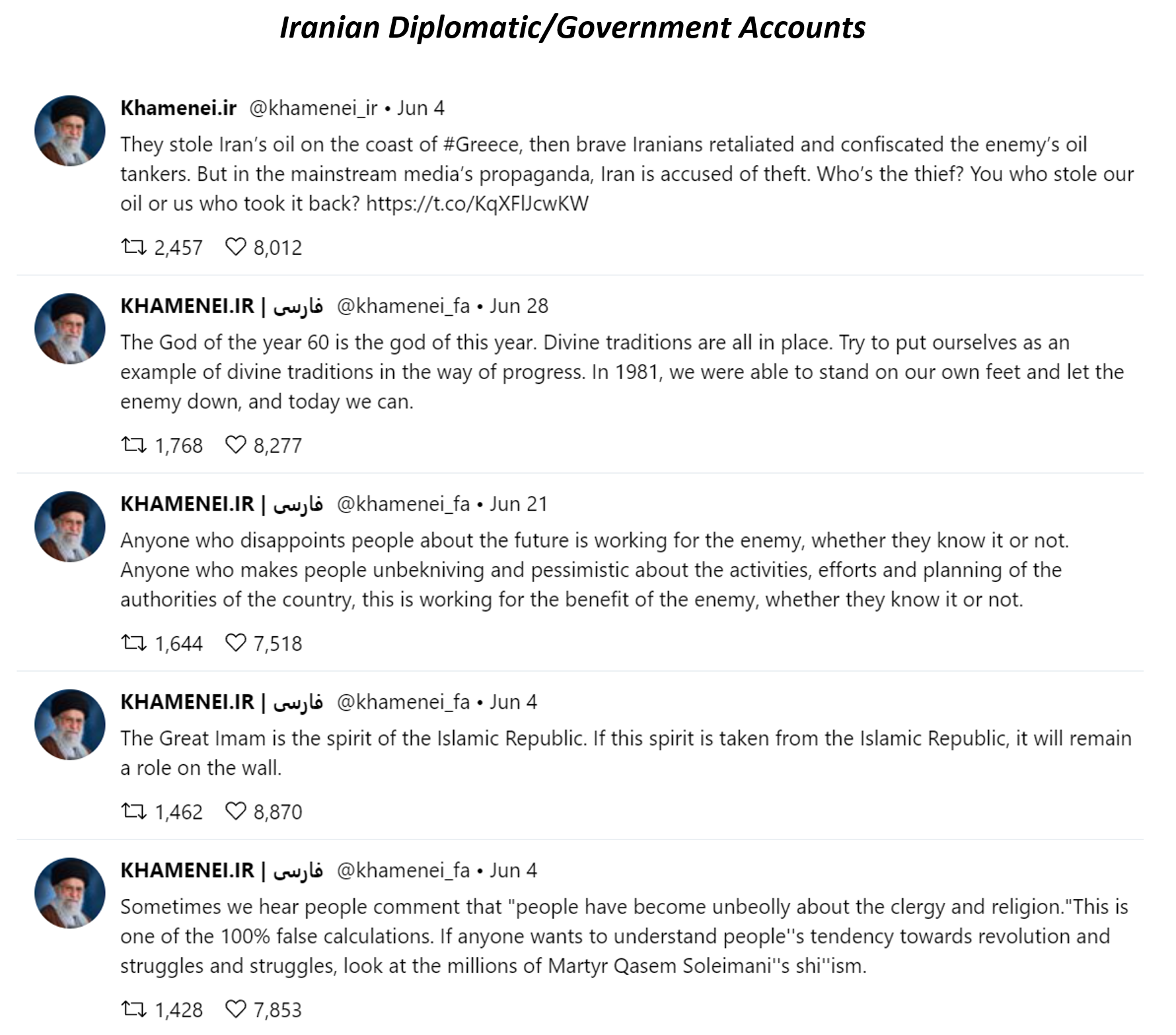Click heart icon showing 7,853 likes
Image resolution: width=1176 pixels, height=1035 pixels.
pos(236,1009)
